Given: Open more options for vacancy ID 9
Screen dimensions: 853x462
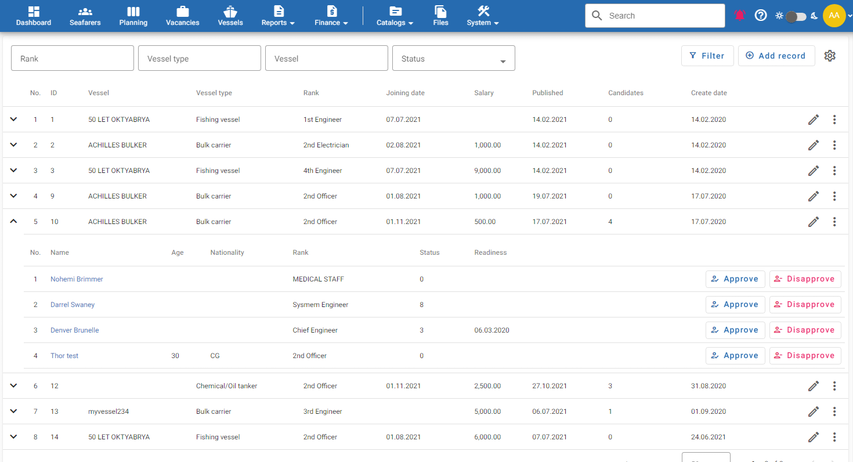Looking at the screenshot, I should (x=834, y=197).
